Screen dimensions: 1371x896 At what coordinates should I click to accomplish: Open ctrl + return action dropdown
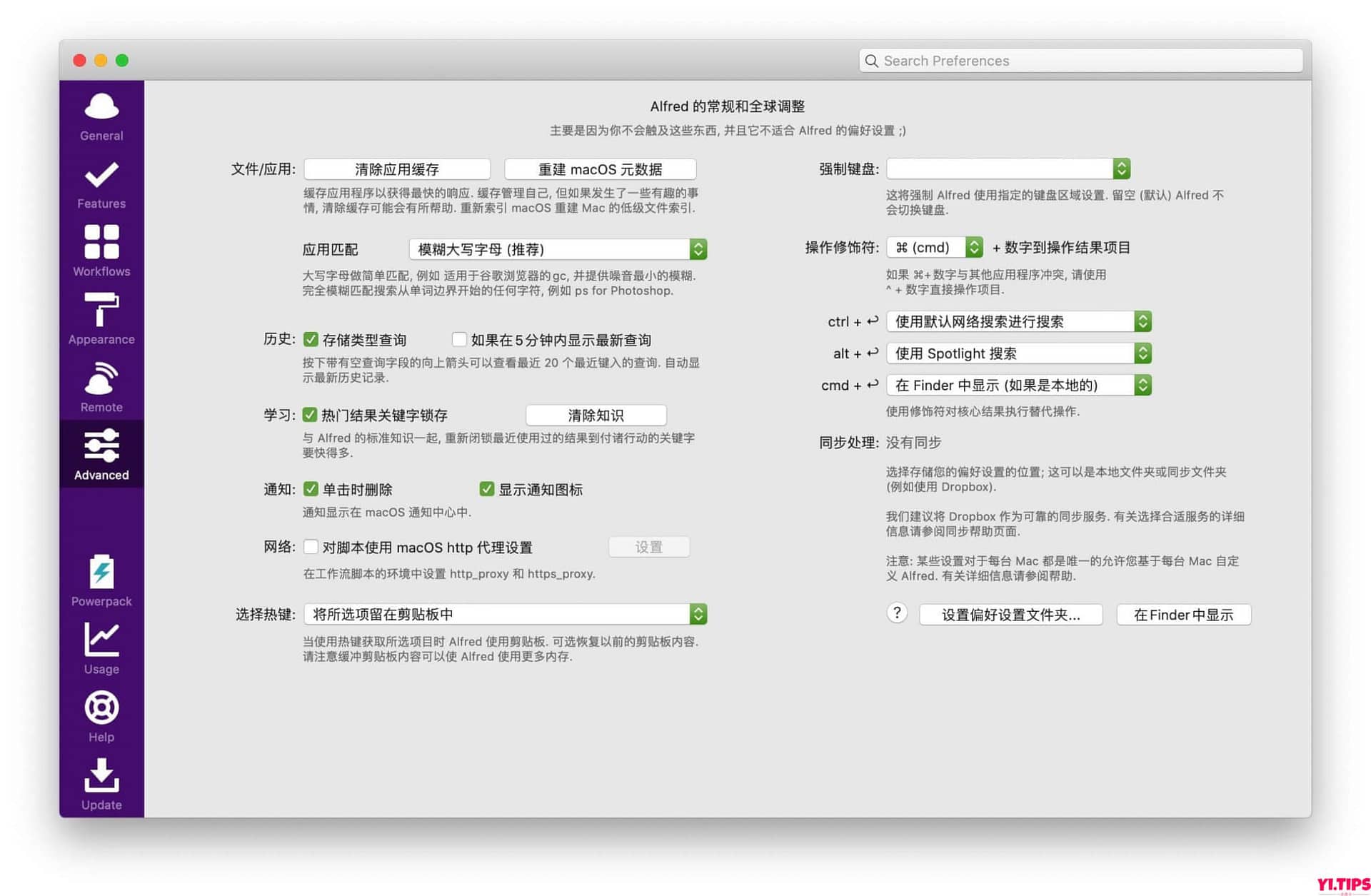coord(1019,321)
